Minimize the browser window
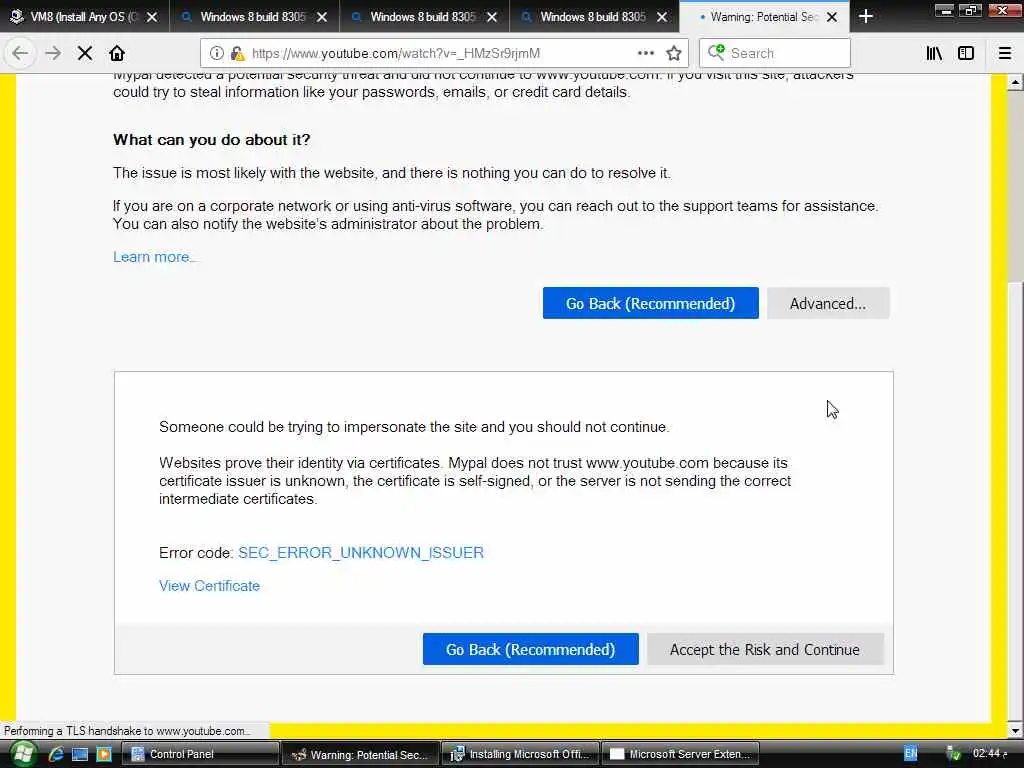Viewport: 1024px width, 768px height. click(x=944, y=10)
